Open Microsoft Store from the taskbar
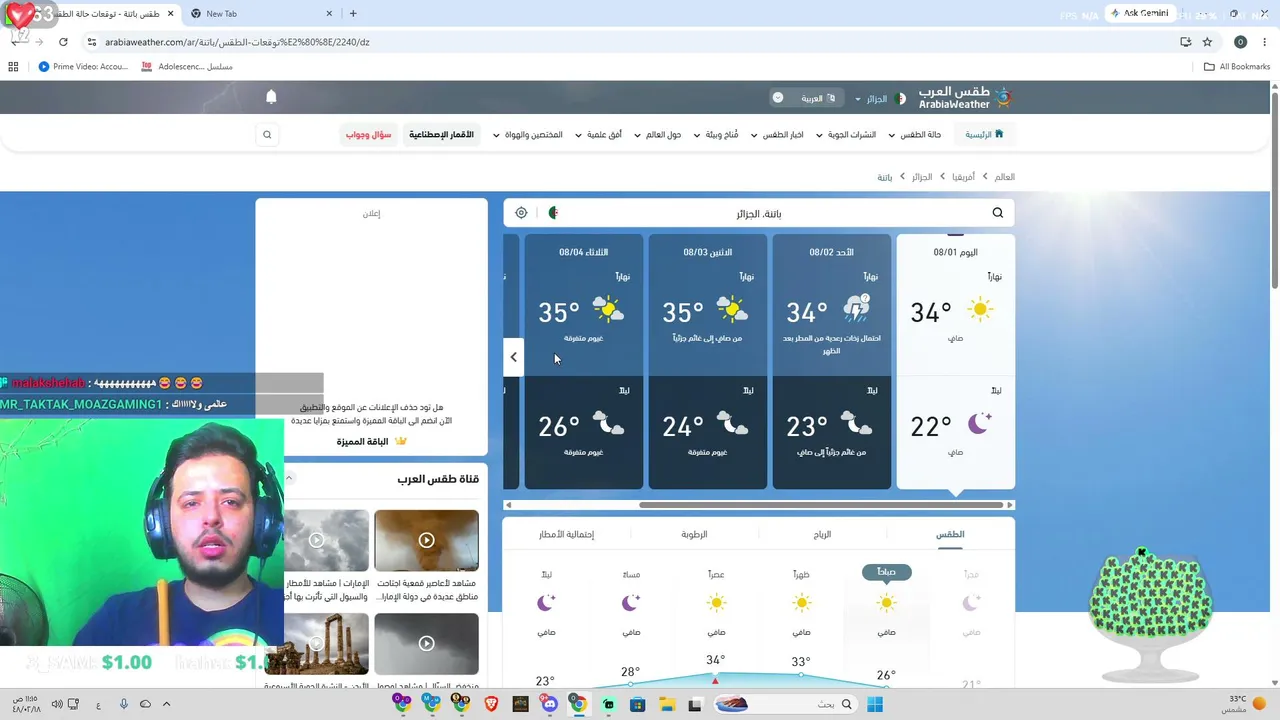This screenshot has width=1280, height=720. pos(637,704)
